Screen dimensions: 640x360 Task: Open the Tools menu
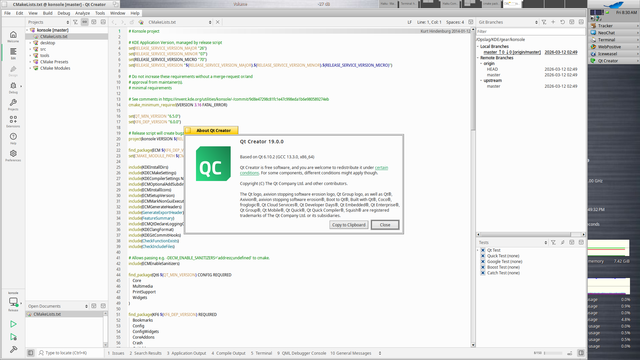(100, 13)
